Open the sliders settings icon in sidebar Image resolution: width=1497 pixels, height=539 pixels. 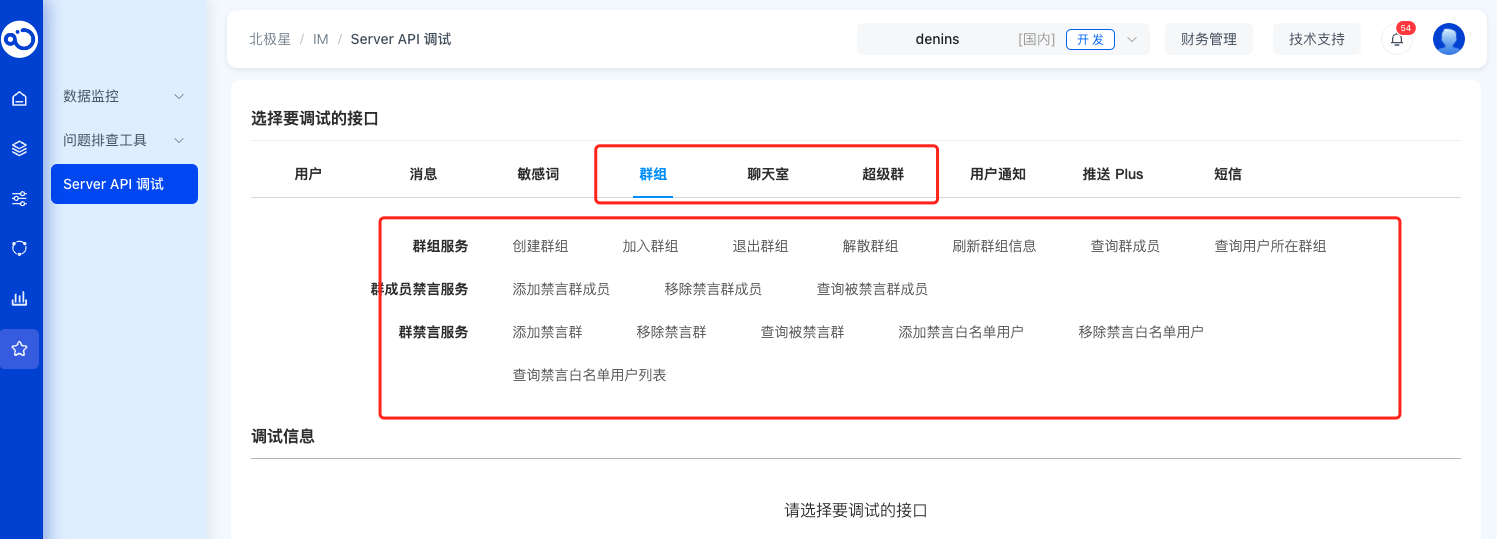tap(19, 198)
